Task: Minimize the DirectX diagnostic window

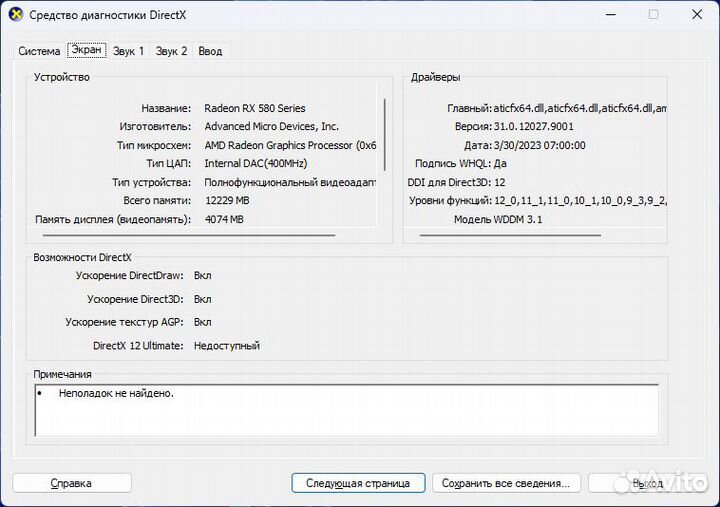Action: (609, 15)
